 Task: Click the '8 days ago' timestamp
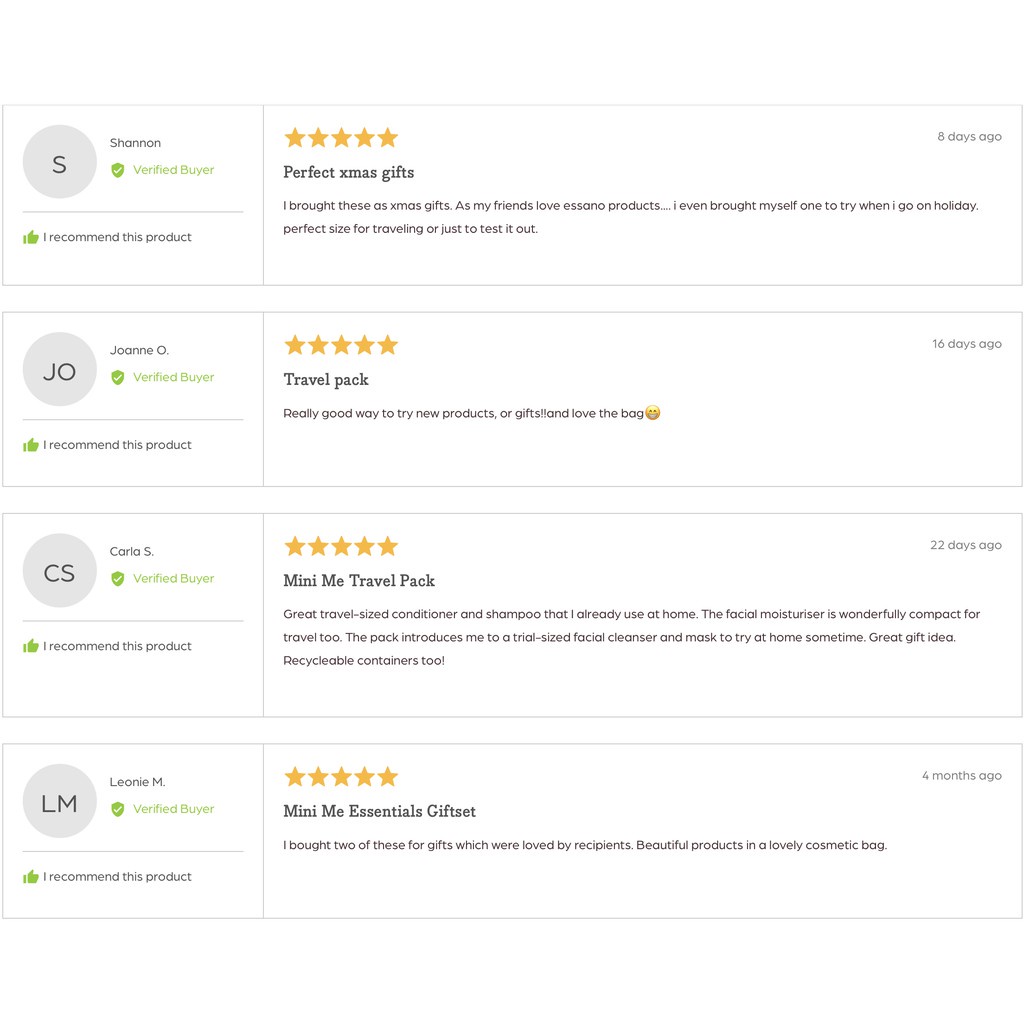(969, 136)
